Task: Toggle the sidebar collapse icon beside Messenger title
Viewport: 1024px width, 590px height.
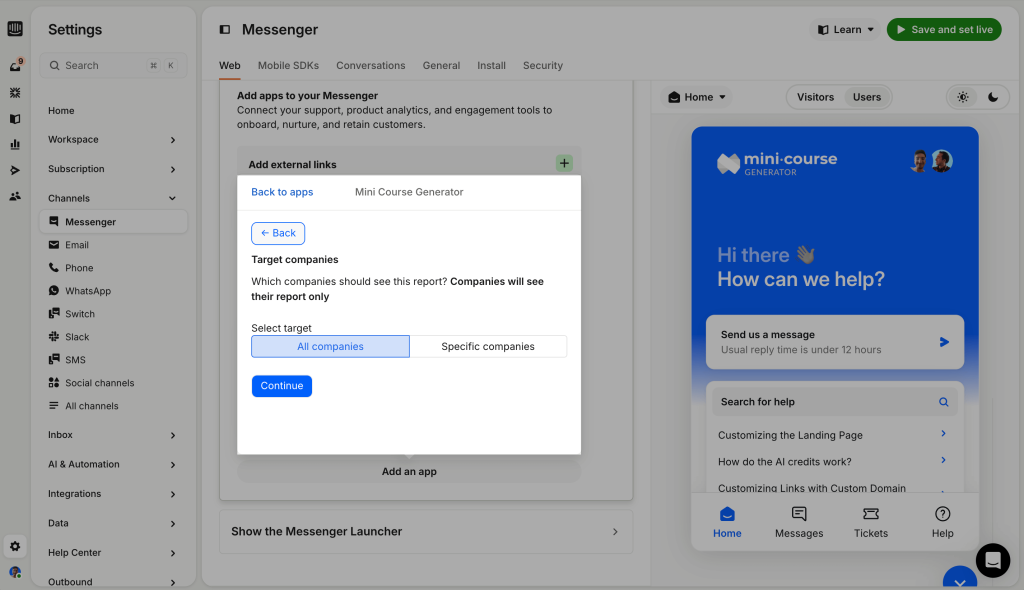Action: [225, 29]
